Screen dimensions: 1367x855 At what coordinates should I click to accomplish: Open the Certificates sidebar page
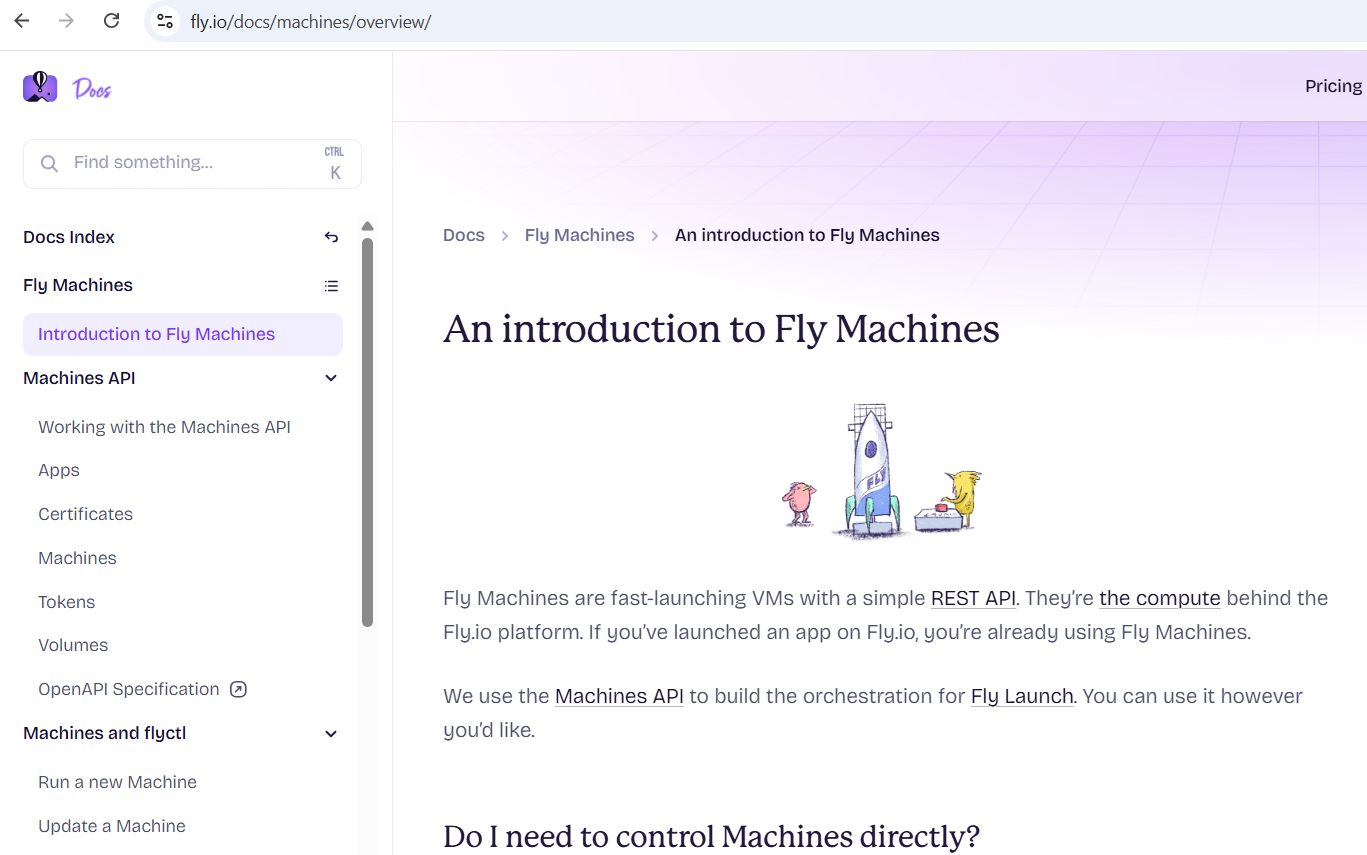(x=85, y=514)
